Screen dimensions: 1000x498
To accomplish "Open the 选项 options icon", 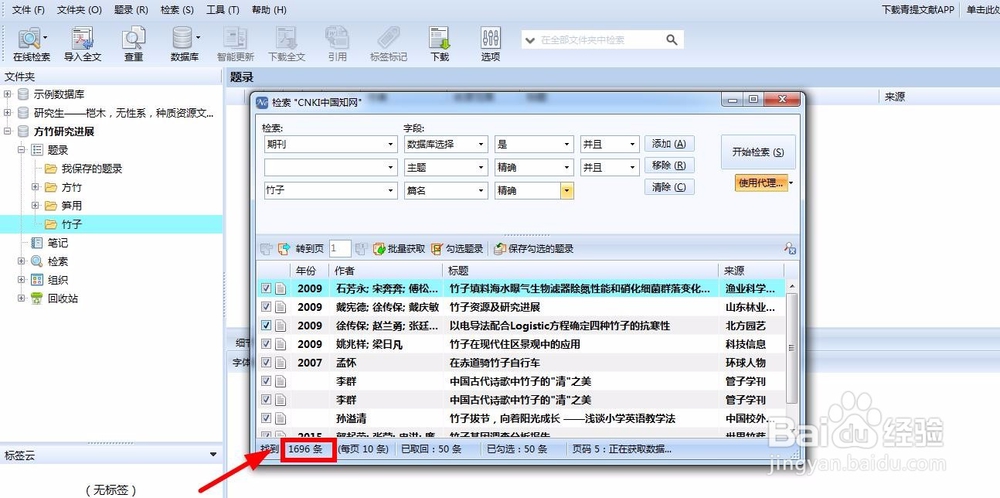I will click(x=490, y=44).
